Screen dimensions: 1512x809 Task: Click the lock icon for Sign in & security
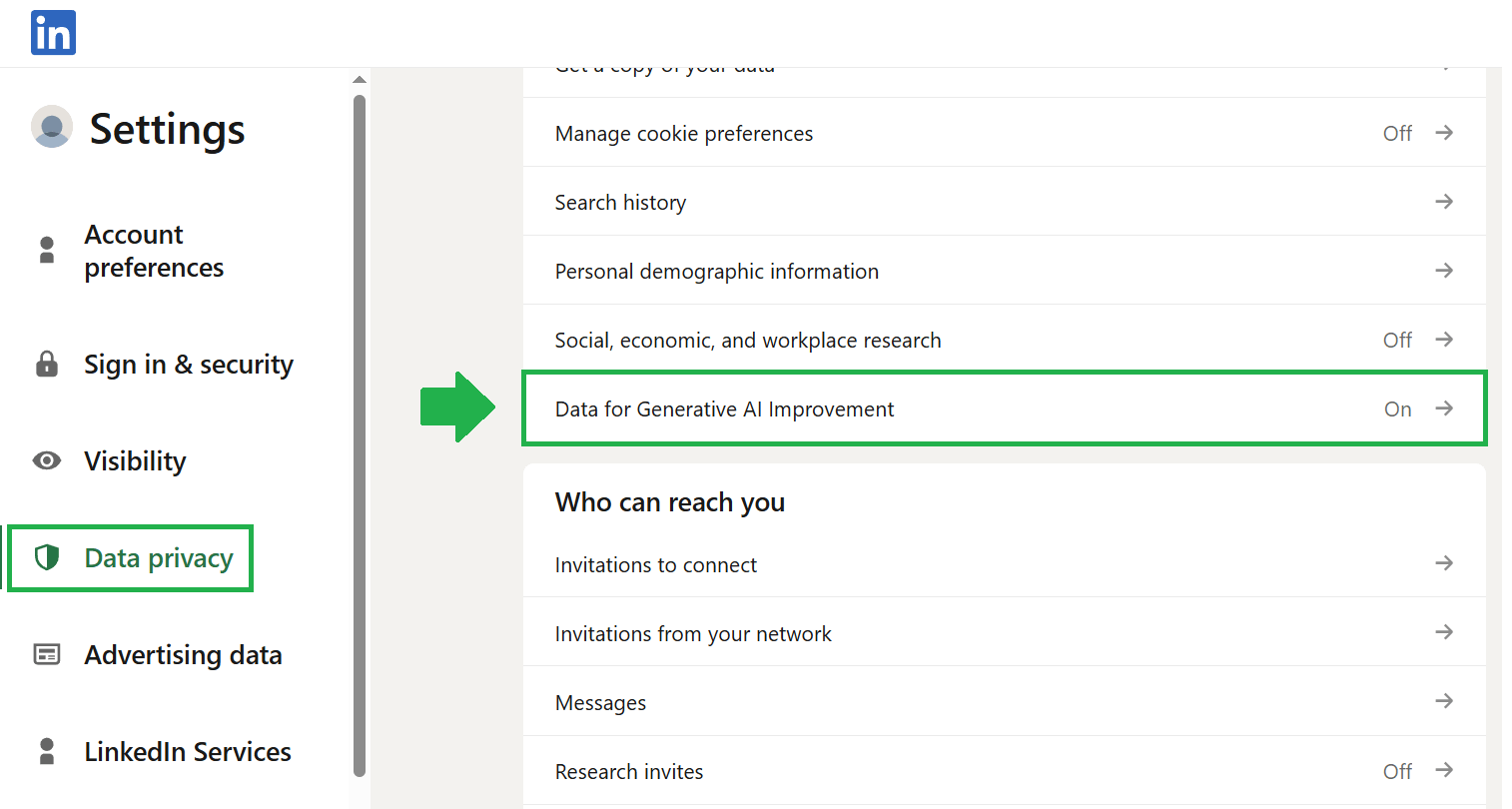click(47, 365)
